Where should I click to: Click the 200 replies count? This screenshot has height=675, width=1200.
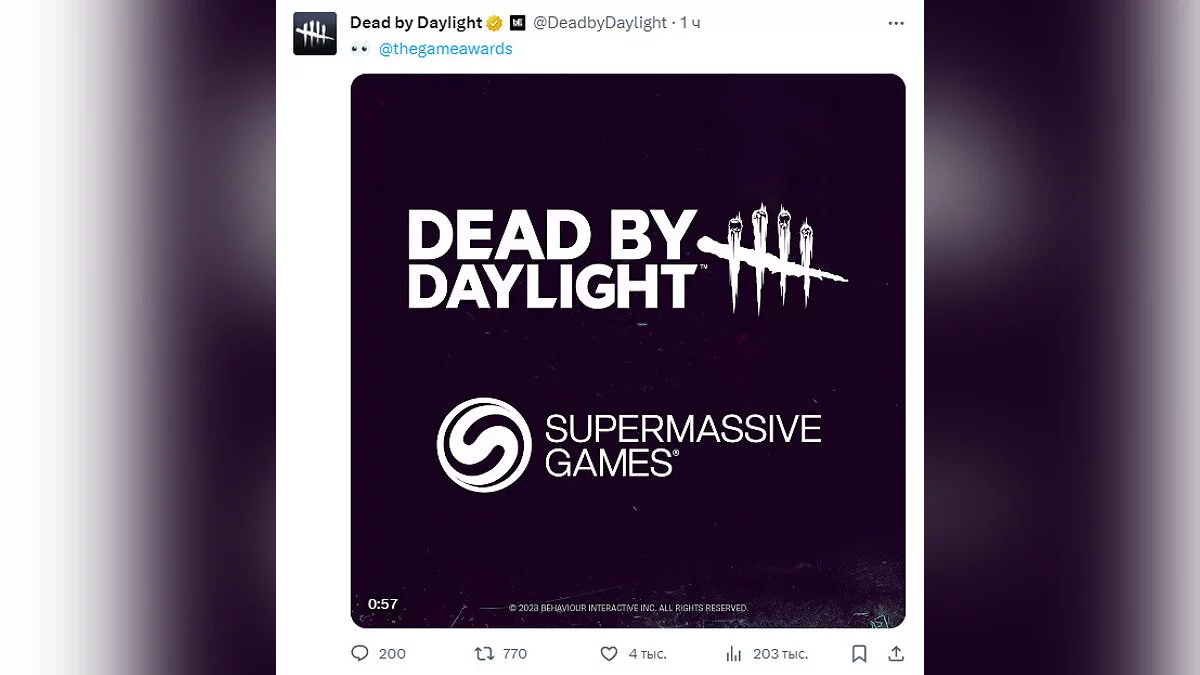(x=392, y=653)
